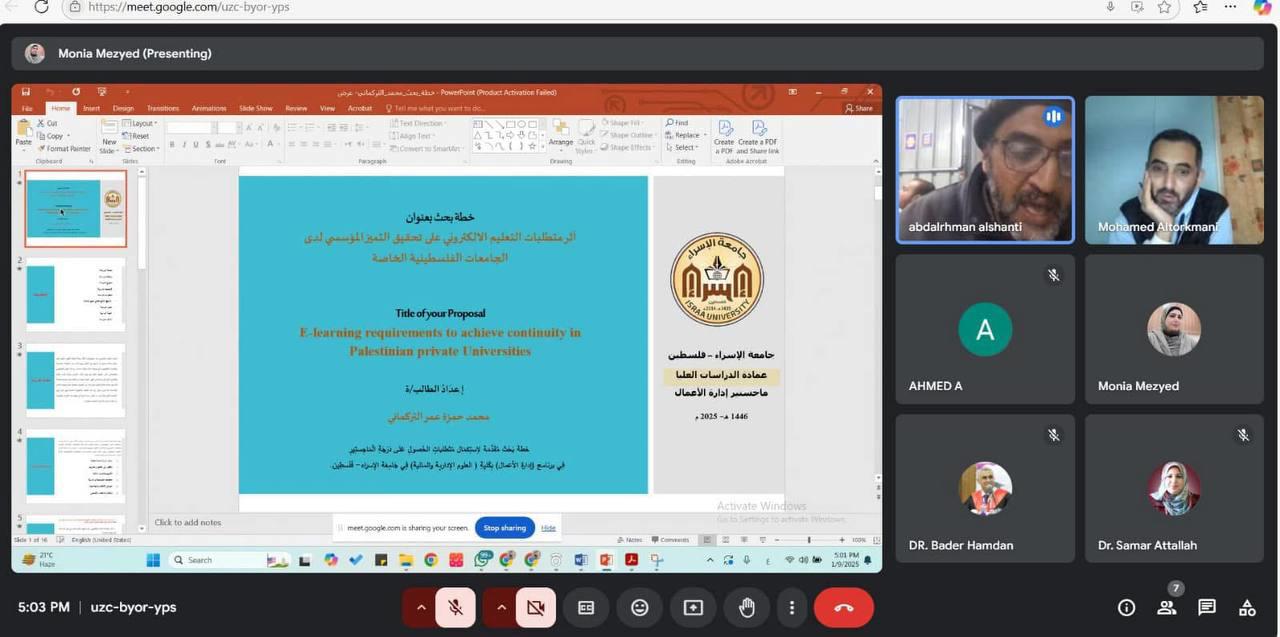This screenshot has width=1280, height=637.
Task: Click Format Painter tool
Action: (x=64, y=148)
